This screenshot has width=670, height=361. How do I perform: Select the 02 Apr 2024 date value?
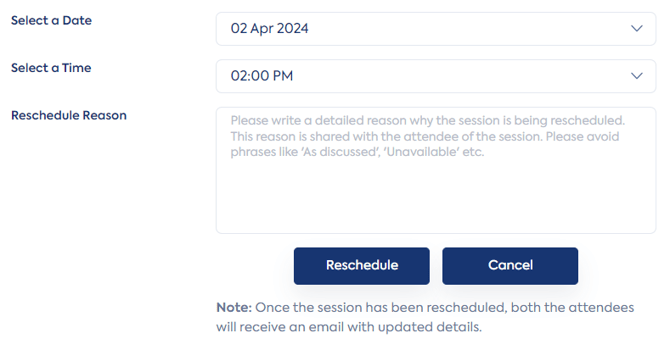click(x=269, y=29)
